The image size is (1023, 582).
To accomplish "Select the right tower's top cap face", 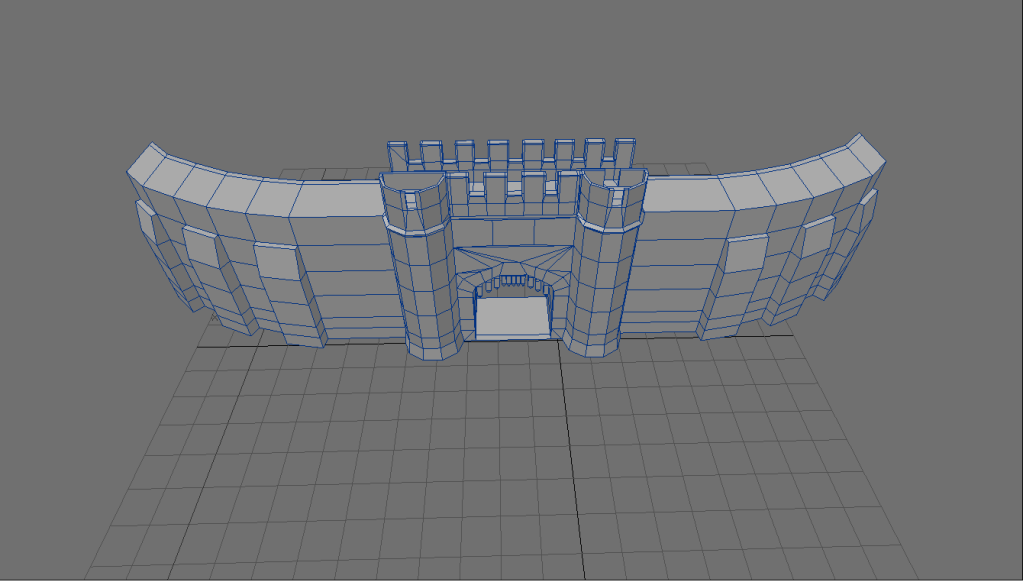I will point(611,182).
